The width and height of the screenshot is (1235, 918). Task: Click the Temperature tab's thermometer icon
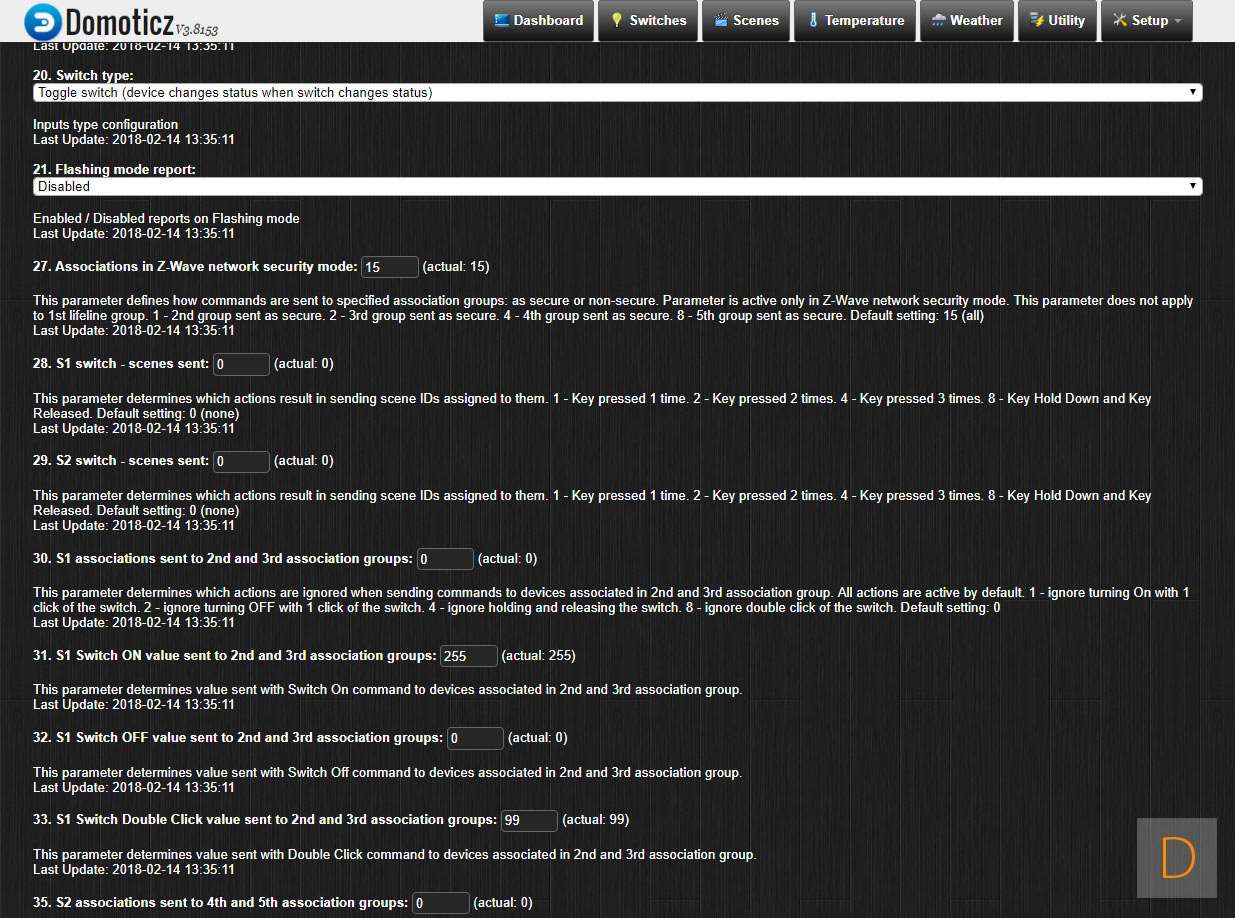tap(813, 20)
